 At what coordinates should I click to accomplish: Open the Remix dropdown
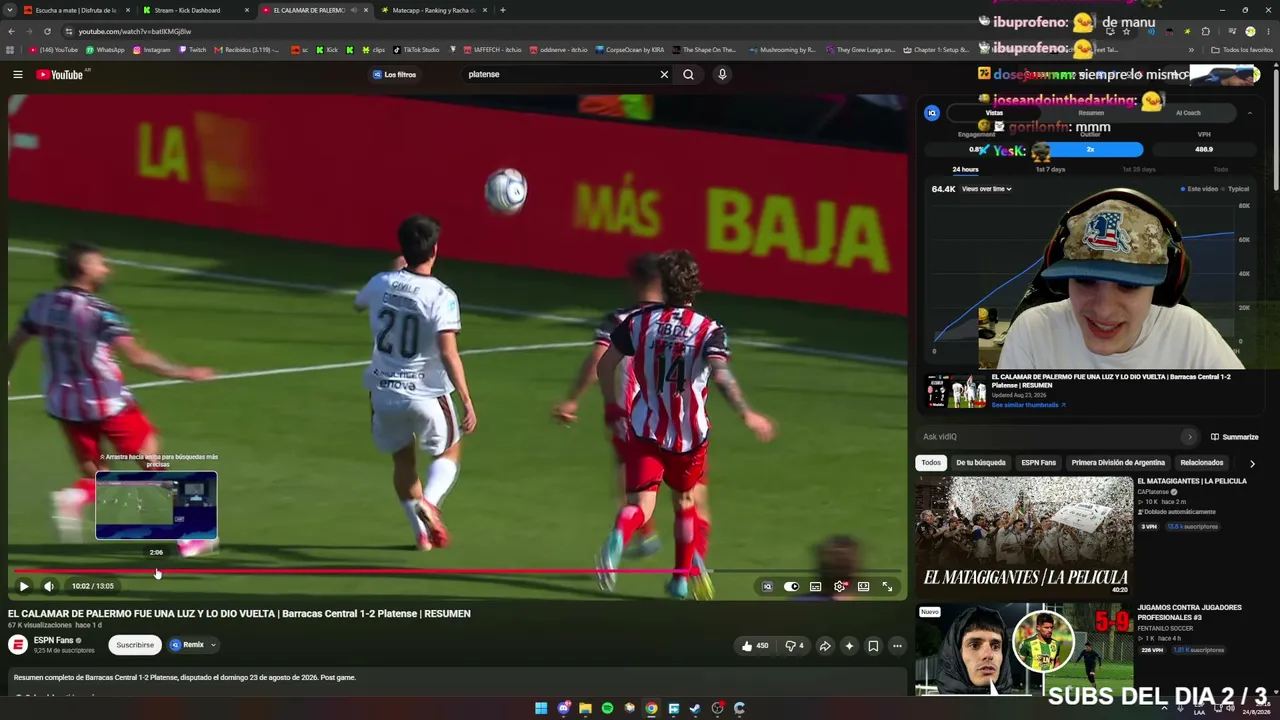click(x=193, y=645)
